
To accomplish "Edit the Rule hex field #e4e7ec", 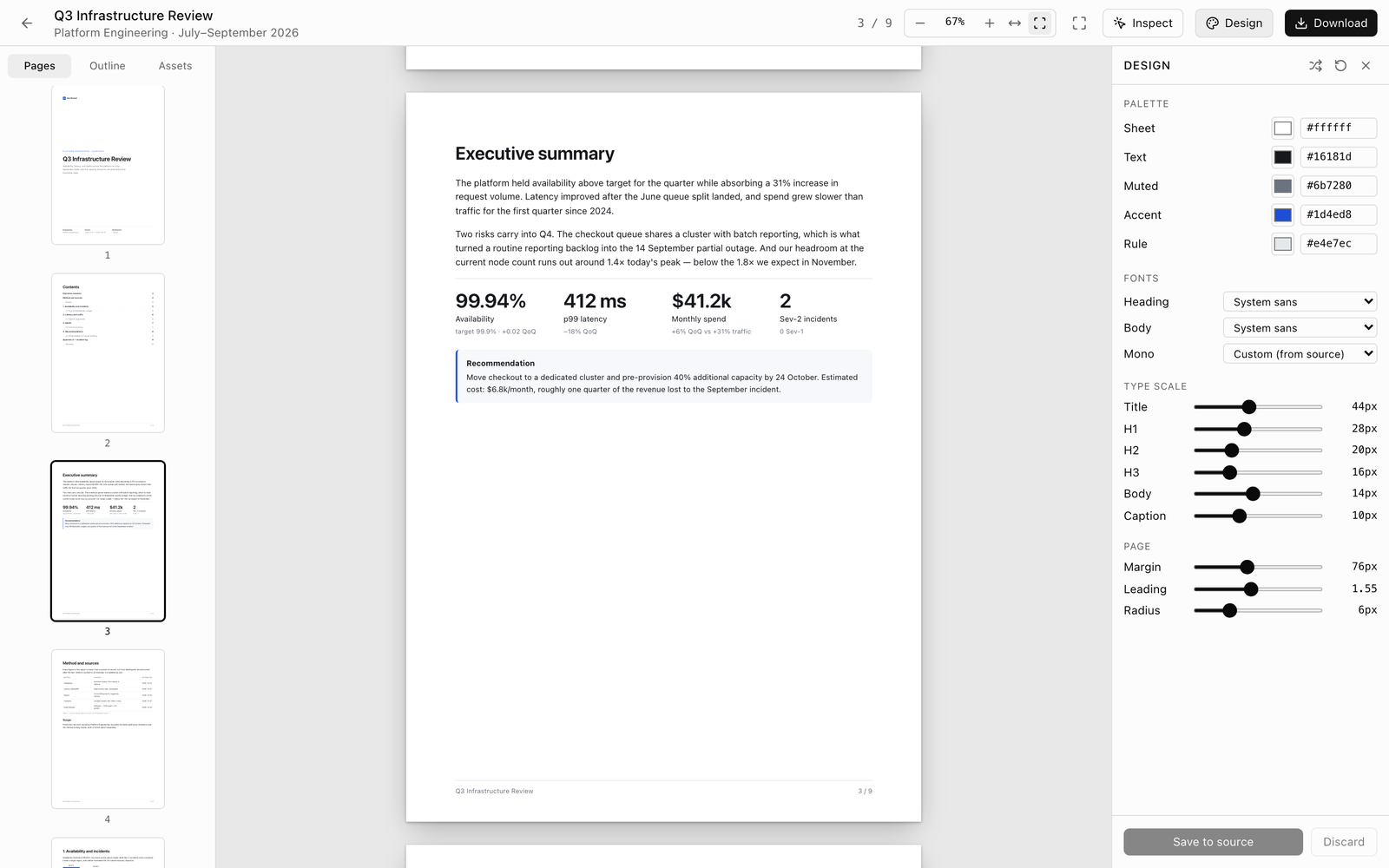I will (1338, 244).
